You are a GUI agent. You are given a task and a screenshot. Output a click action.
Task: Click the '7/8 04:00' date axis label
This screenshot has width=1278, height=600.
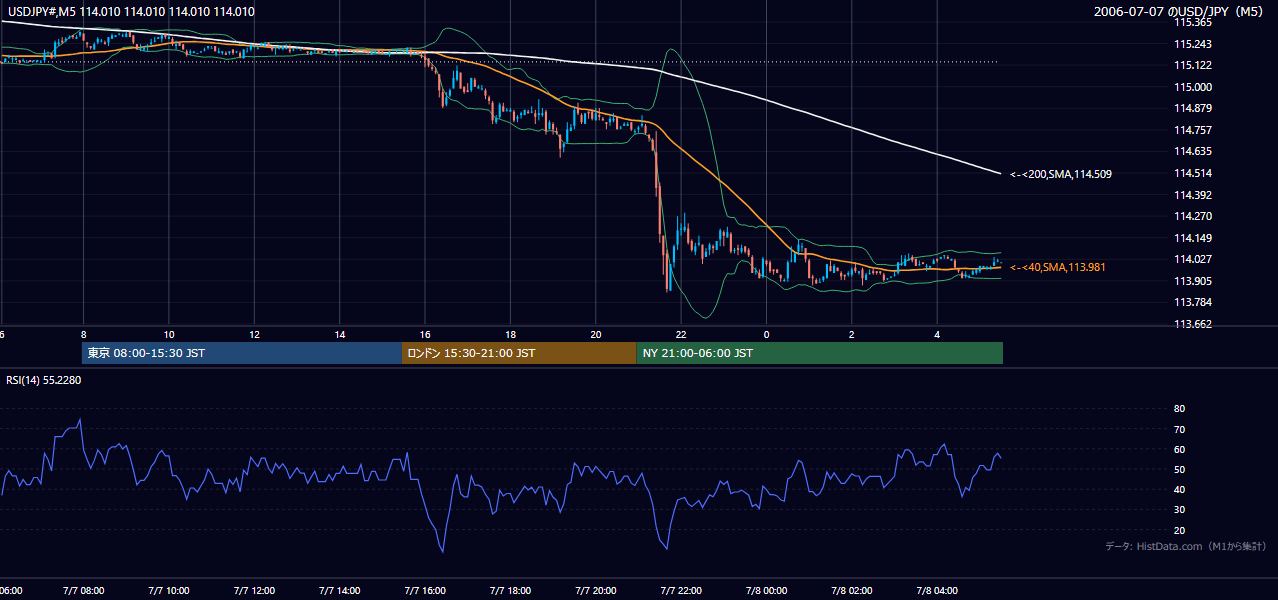click(x=937, y=591)
